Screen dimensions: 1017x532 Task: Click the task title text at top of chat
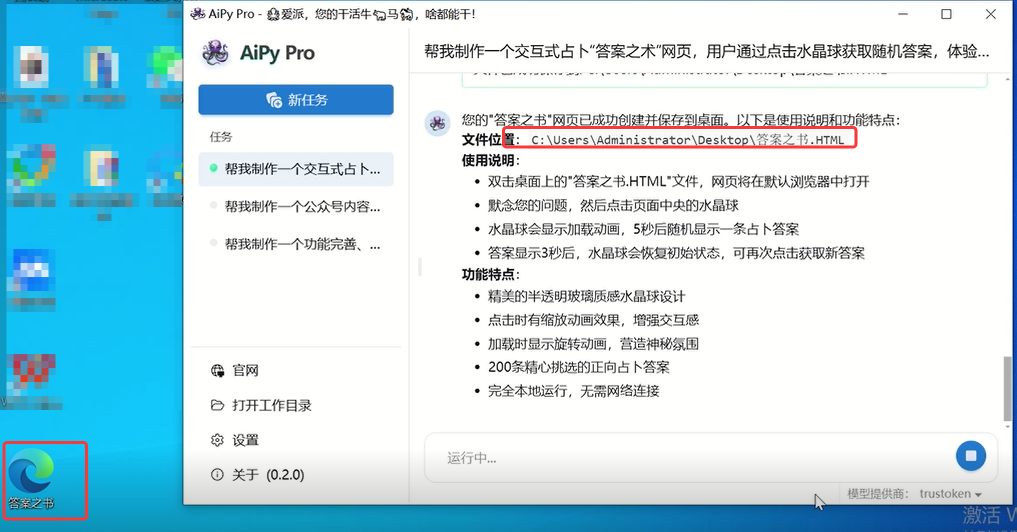coord(706,51)
